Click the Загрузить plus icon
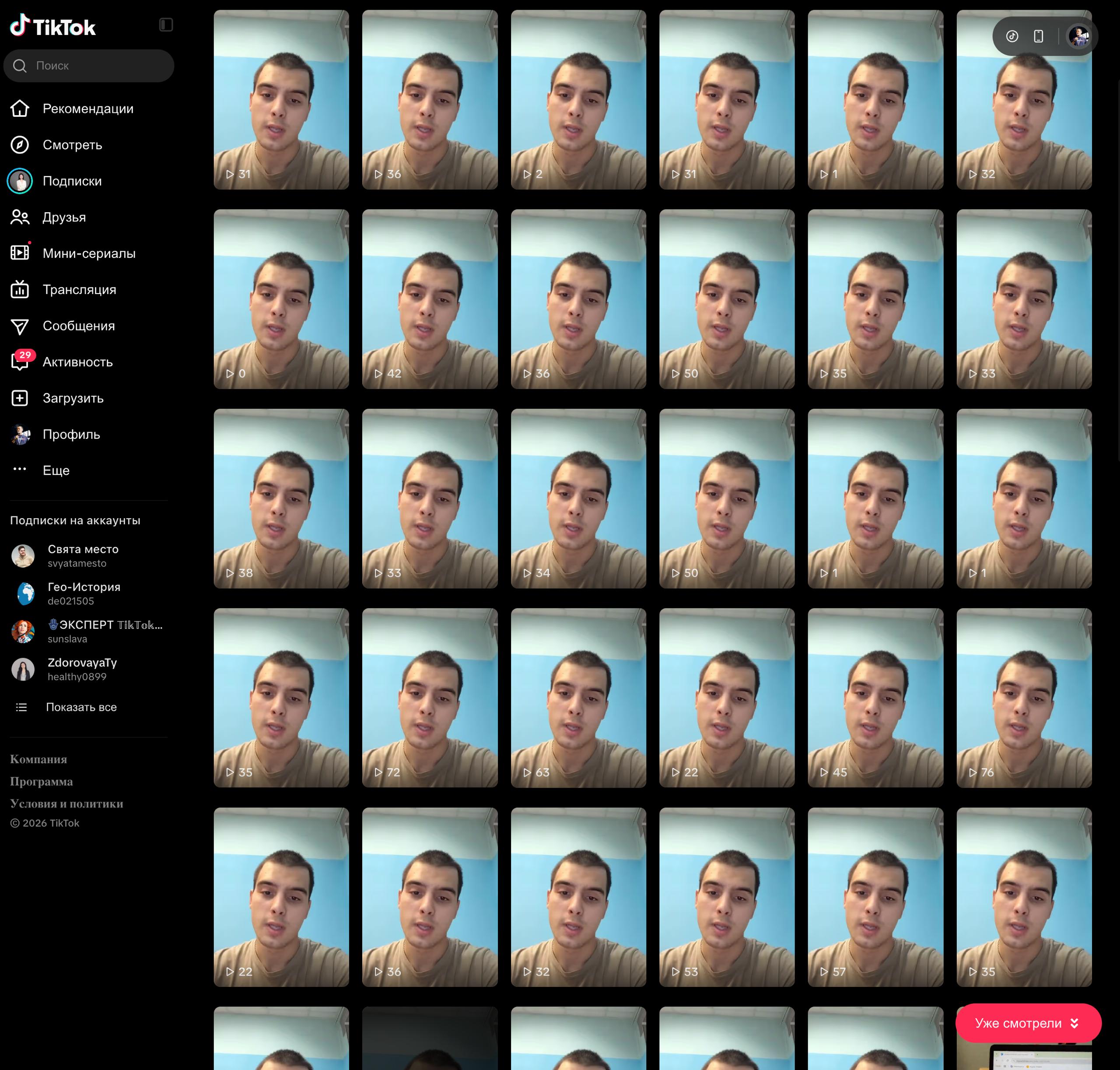Screen dimensions: 1120x1070 click(x=20, y=398)
